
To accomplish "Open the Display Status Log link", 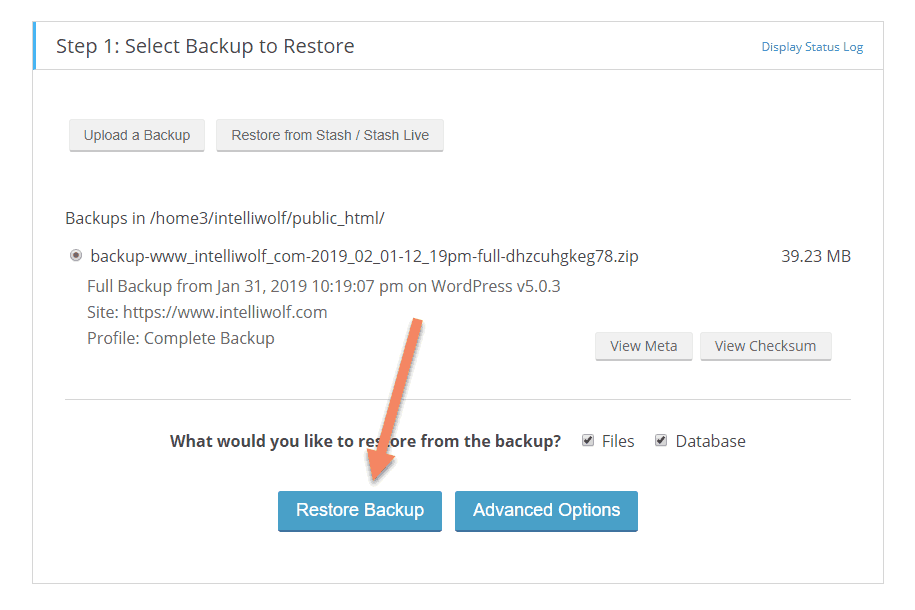I will click(811, 46).
